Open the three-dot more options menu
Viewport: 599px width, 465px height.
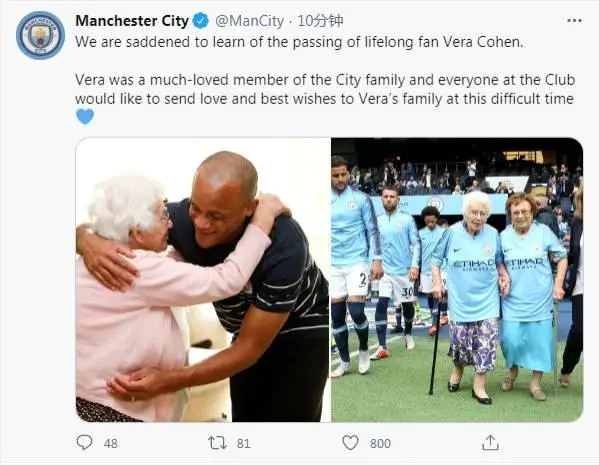coord(574,21)
